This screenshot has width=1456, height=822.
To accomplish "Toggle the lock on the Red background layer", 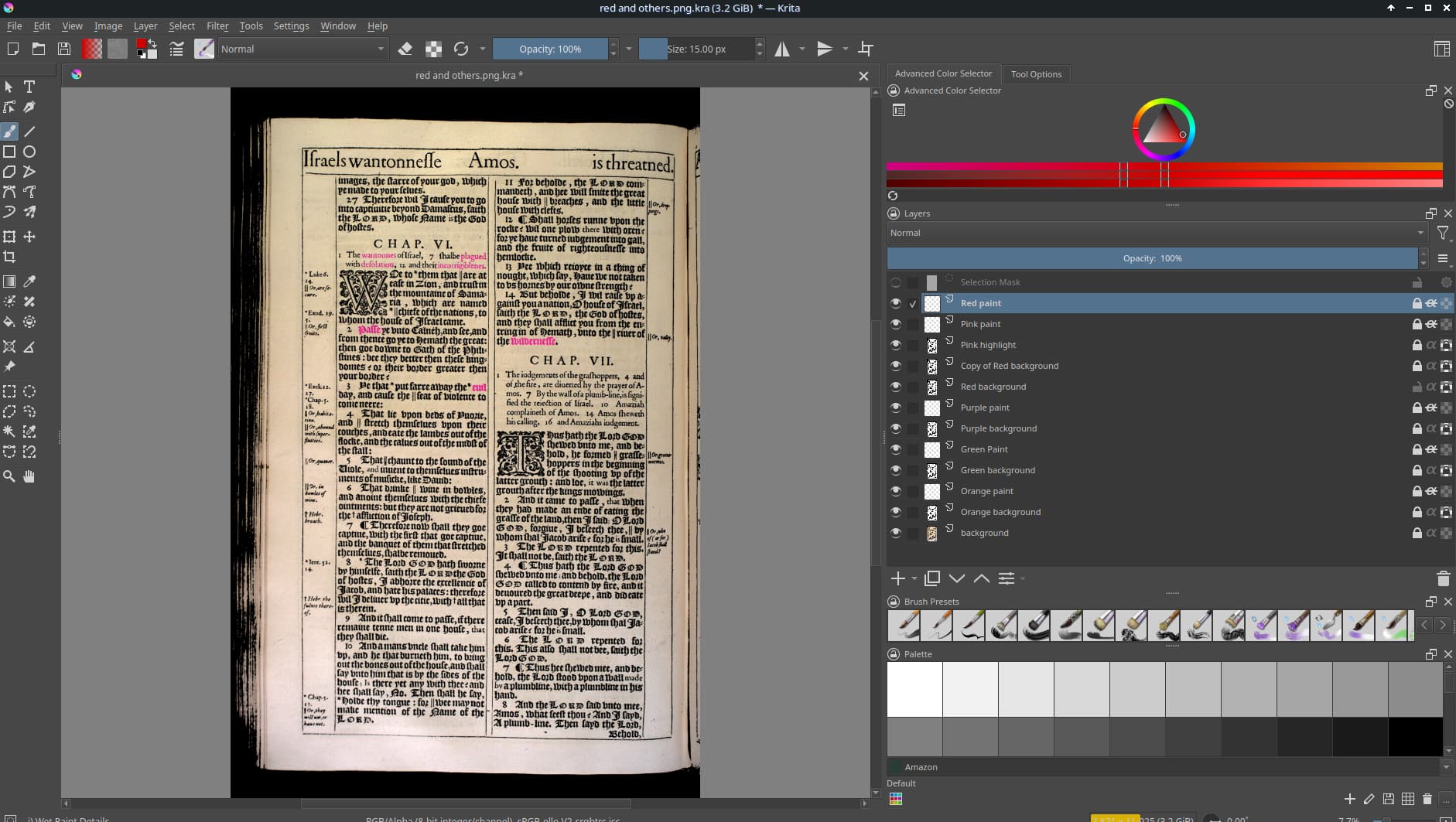I will coord(1417,387).
